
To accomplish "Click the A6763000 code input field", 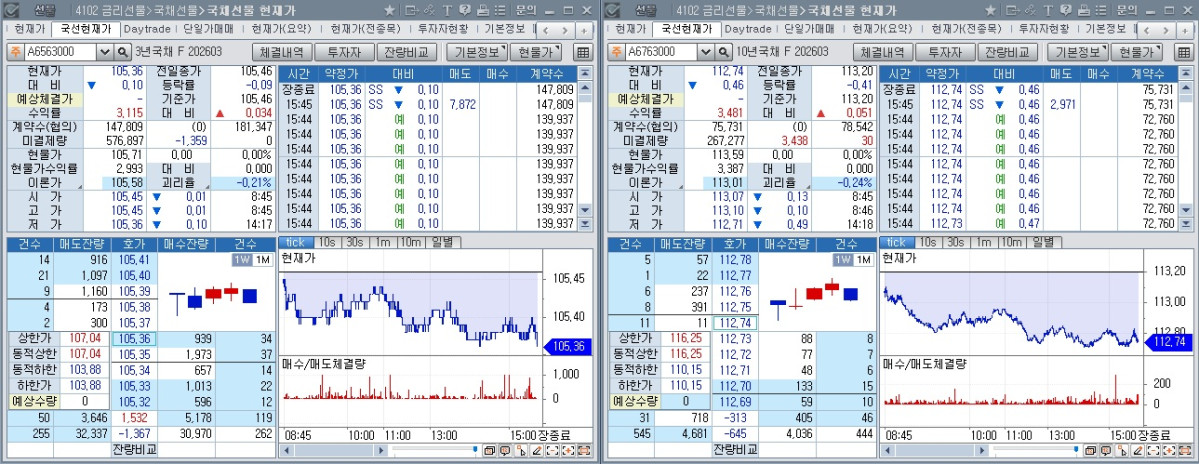I will (661, 52).
